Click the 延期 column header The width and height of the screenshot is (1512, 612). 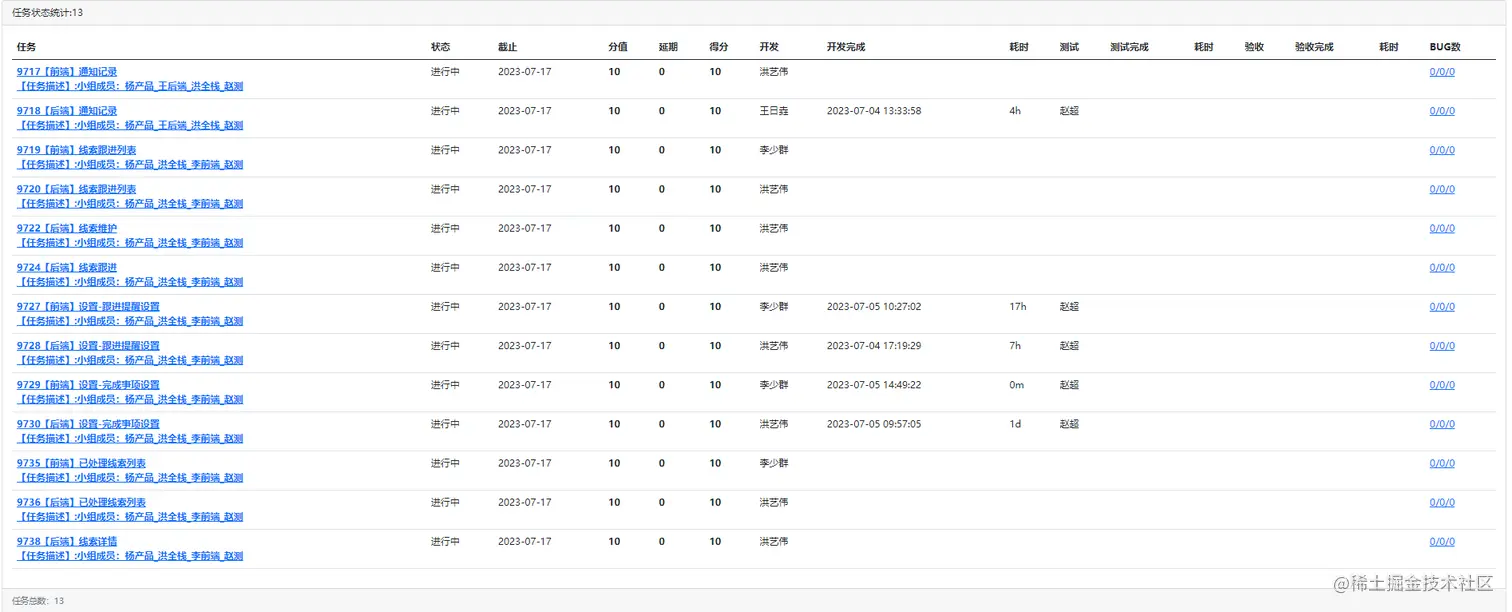(668, 47)
